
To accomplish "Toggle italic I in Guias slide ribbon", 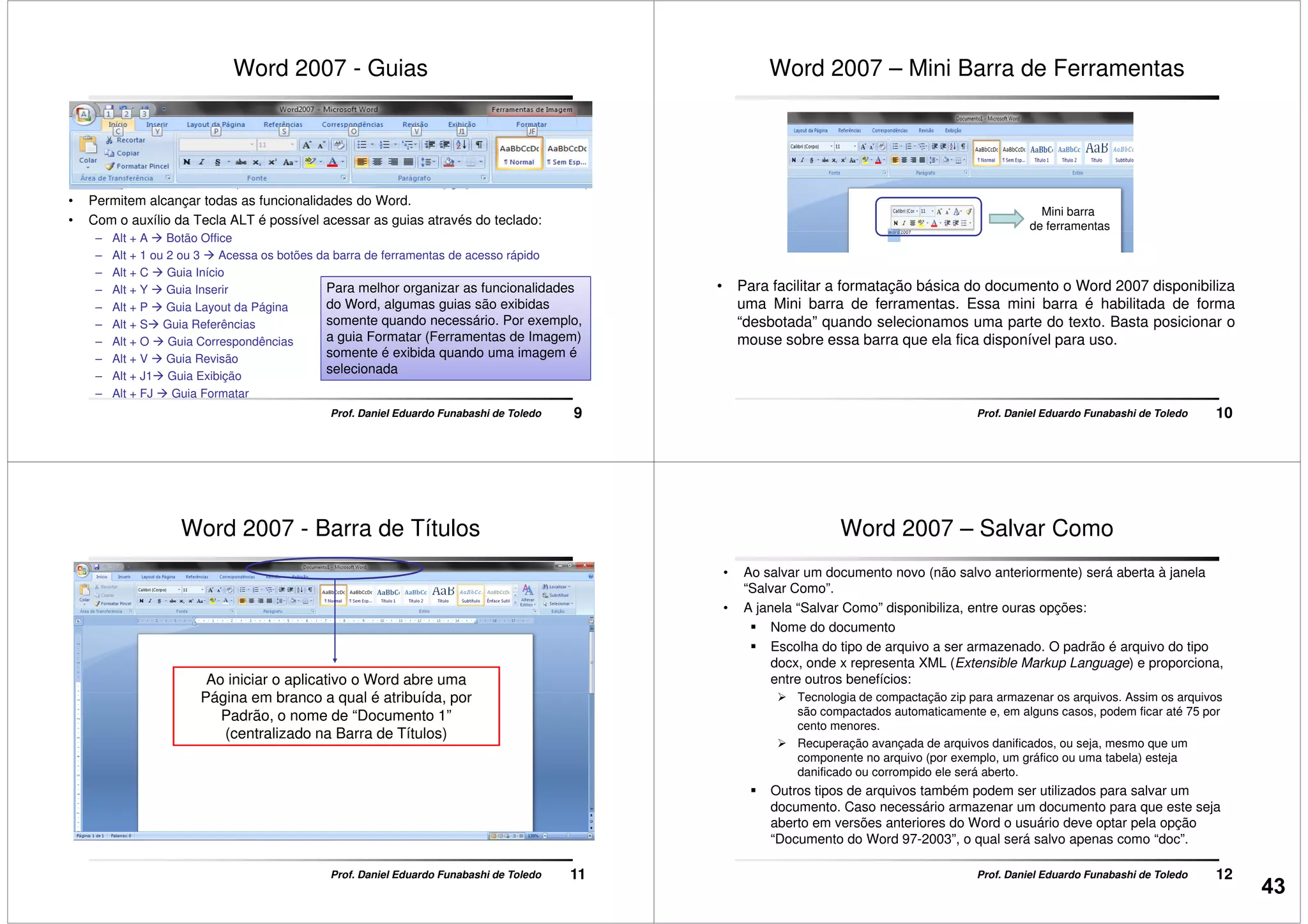I will [x=202, y=162].
